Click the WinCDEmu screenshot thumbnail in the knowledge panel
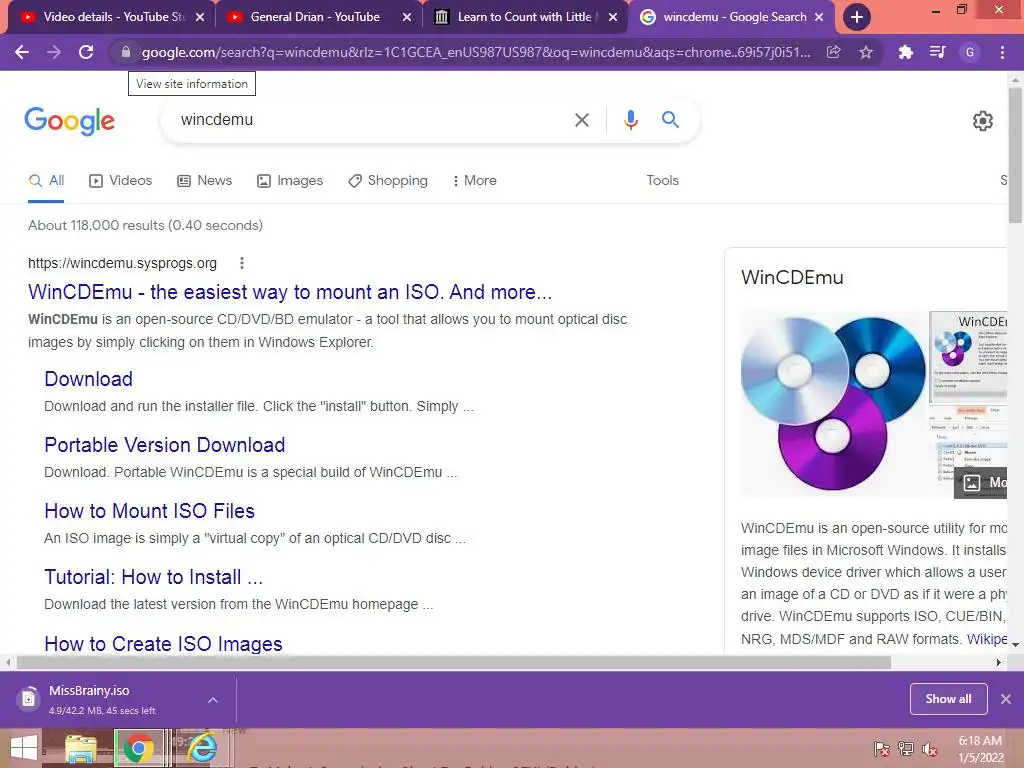This screenshot has height=768, width=1024. [968, 357]
